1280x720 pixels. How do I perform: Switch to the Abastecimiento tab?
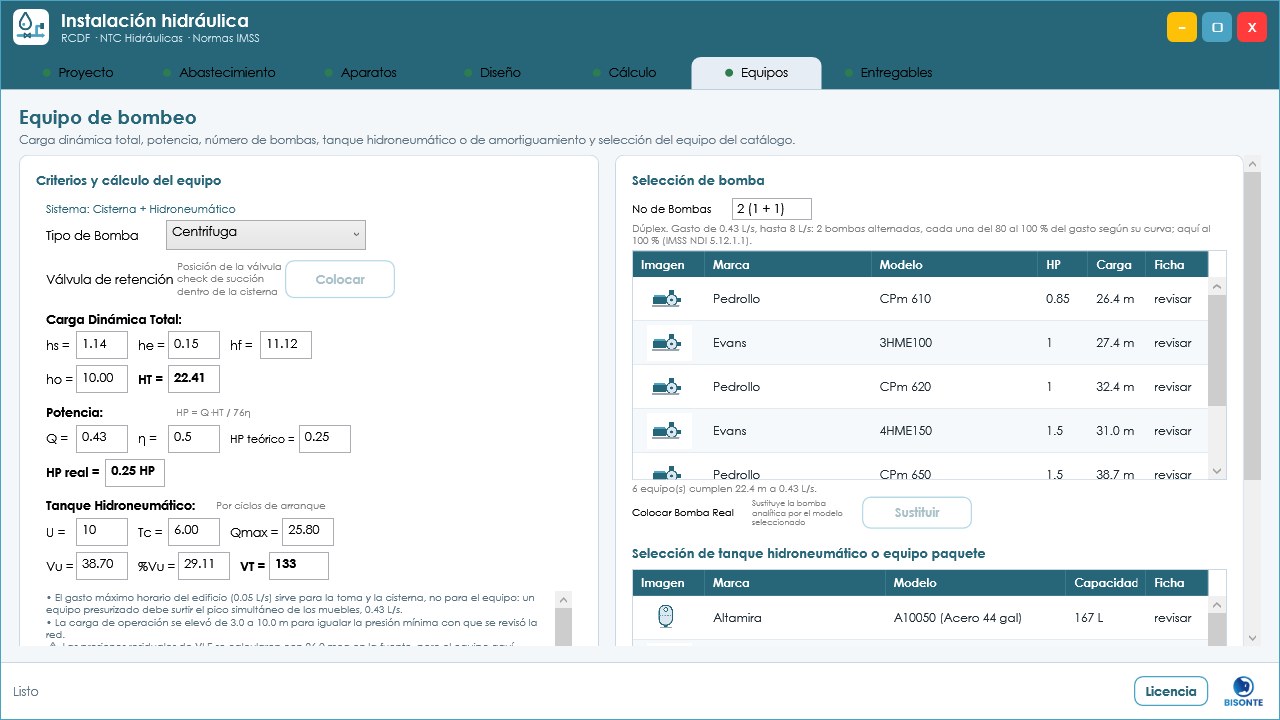click(220, 73)
